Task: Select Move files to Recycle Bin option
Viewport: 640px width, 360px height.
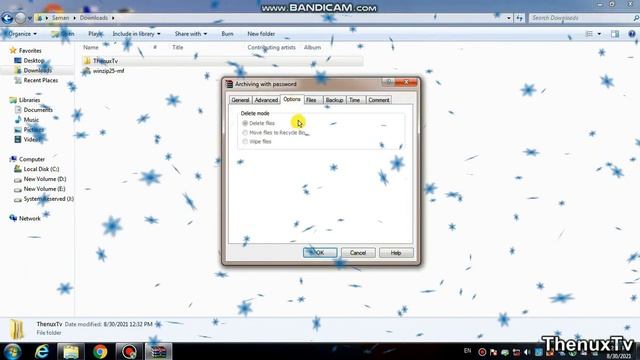Action: (245, 133)
